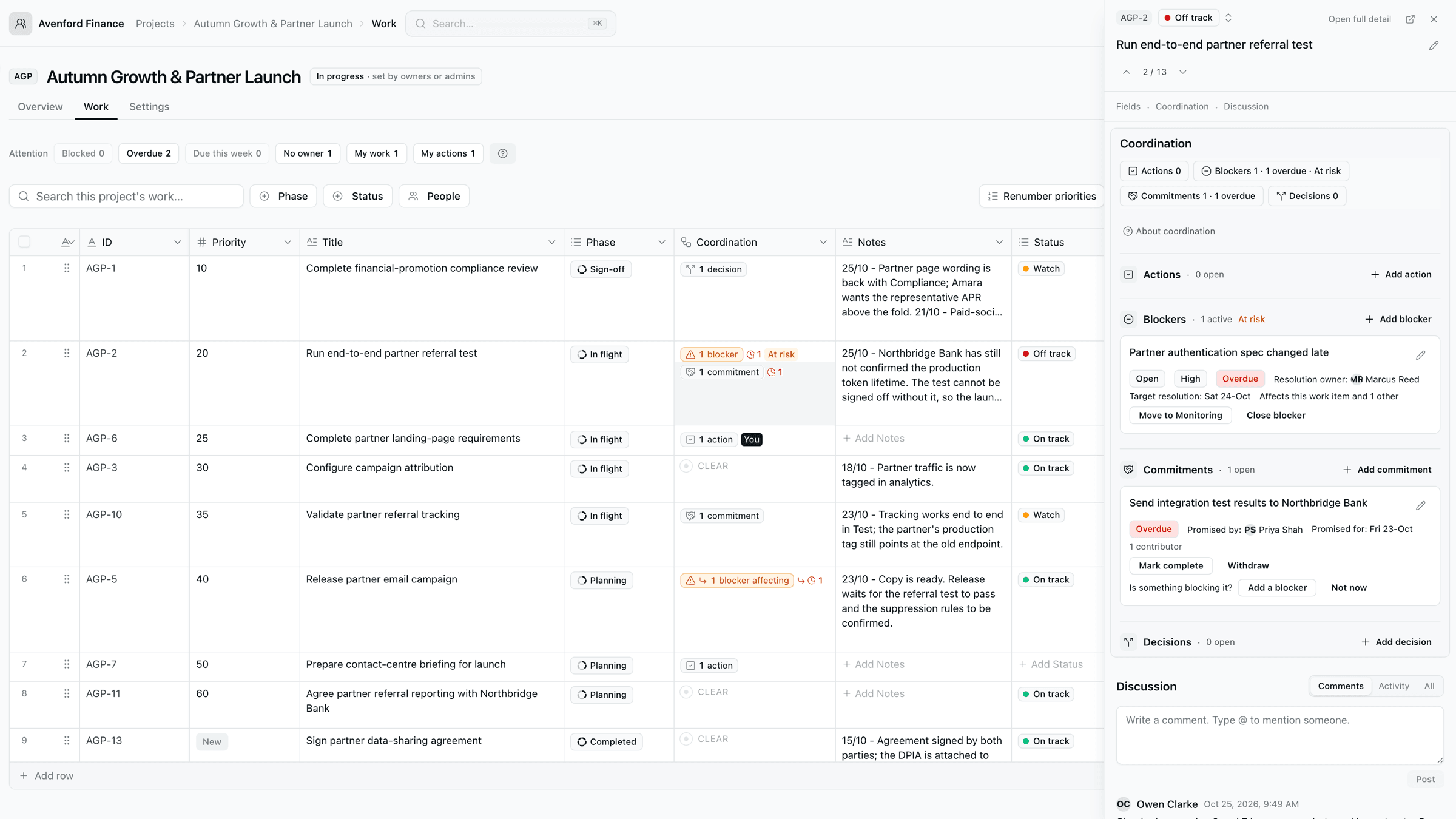Click the sort icon beside the select-all checkbox
This screenshot has width=1456, height=819.
pos(67,242)
